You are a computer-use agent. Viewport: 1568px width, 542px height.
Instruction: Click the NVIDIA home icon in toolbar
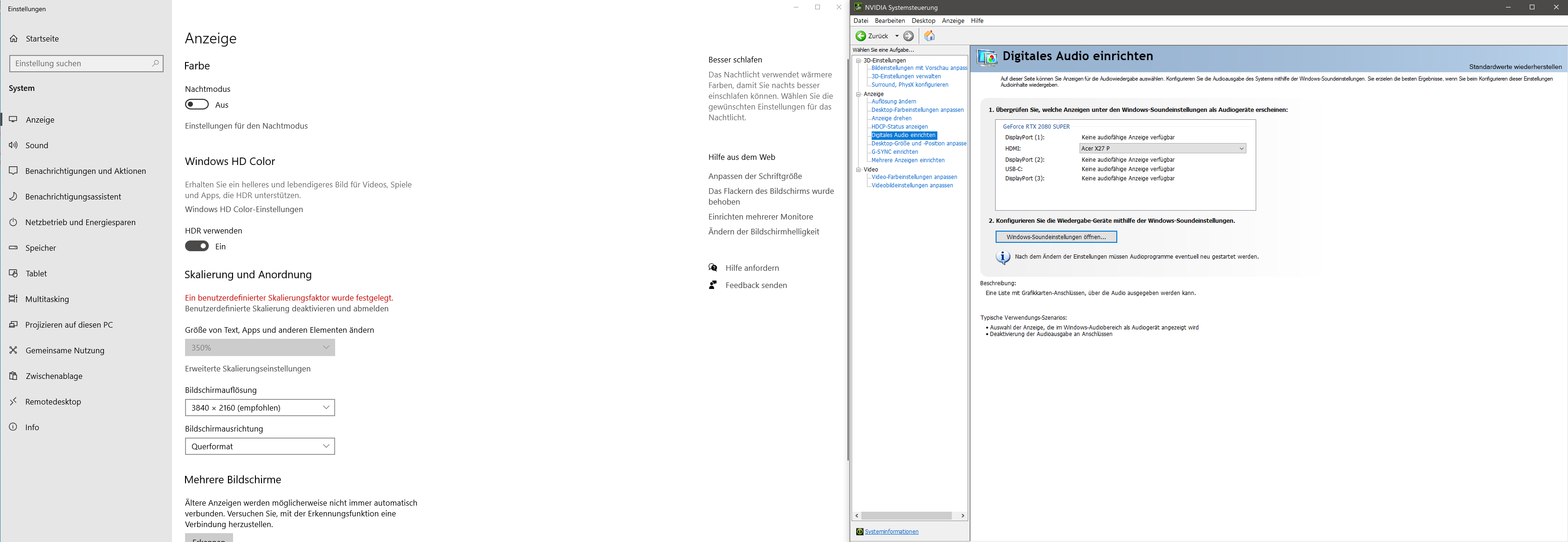pyautogui.click(x=929, y=36)
